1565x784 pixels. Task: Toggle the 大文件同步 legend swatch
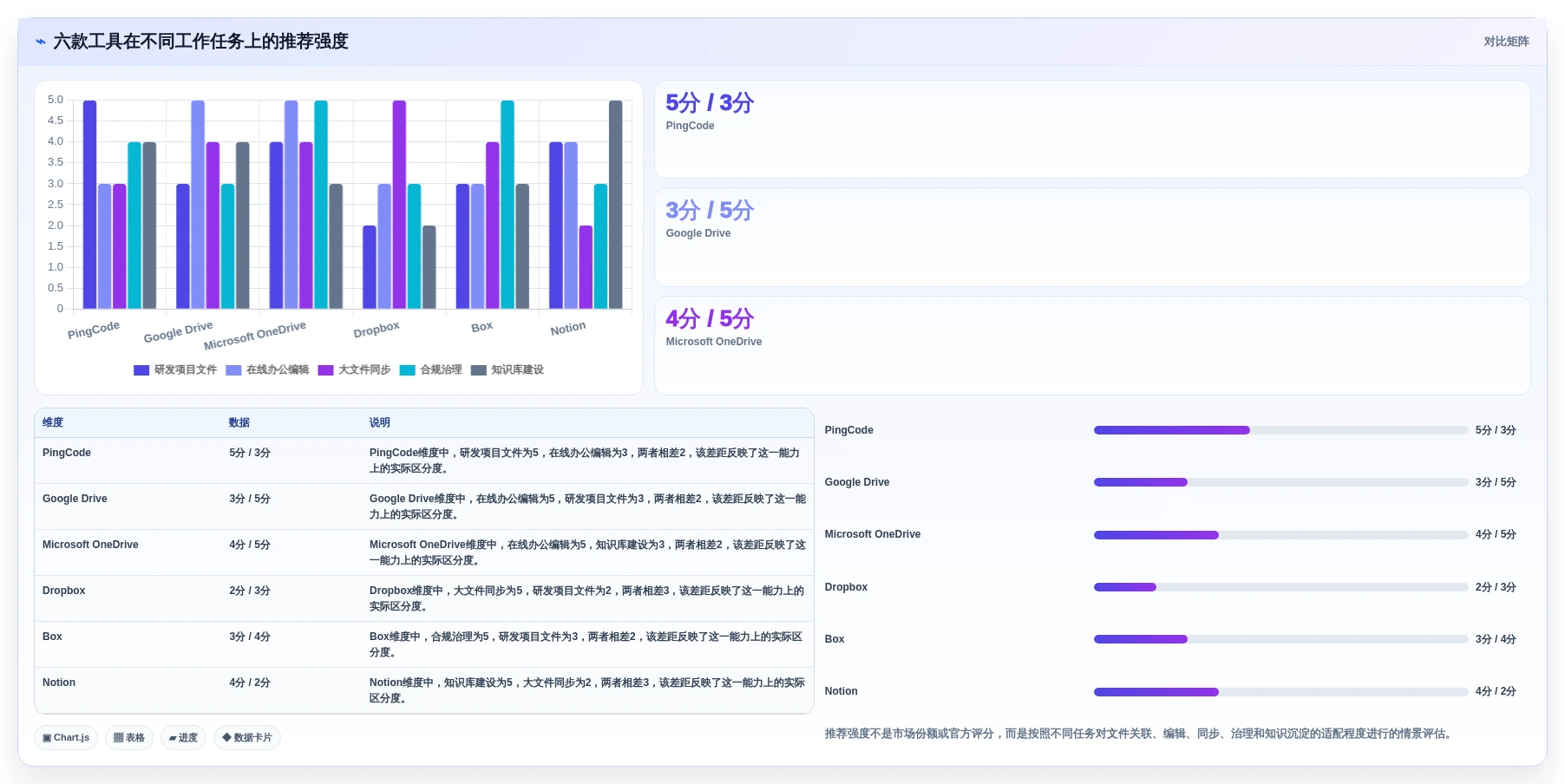point(325,370)
